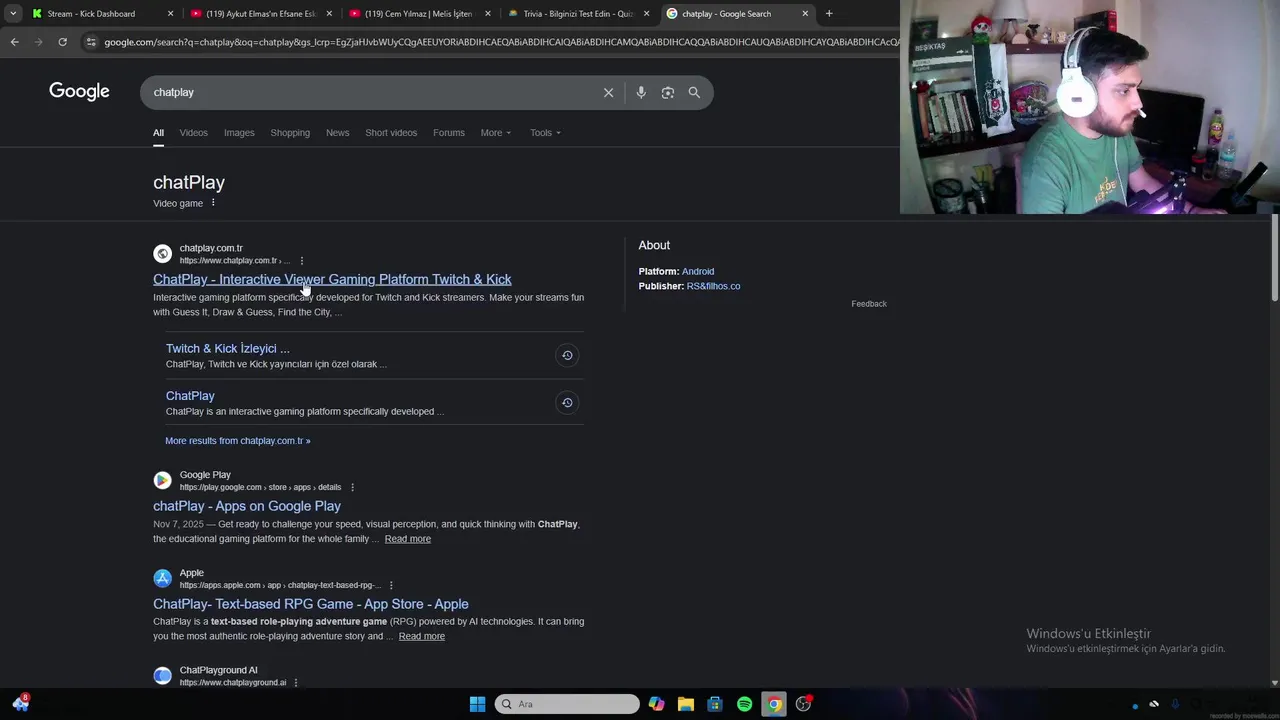Click the Apple App Store result favicon

pyautogui.click(x=162, y=578)
